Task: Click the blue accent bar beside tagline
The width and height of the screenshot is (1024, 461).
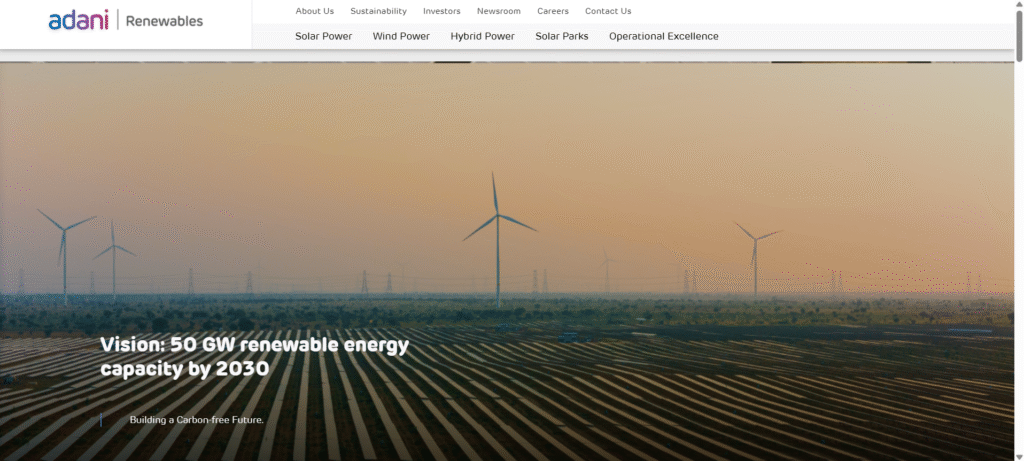Action: coord(101,420)
